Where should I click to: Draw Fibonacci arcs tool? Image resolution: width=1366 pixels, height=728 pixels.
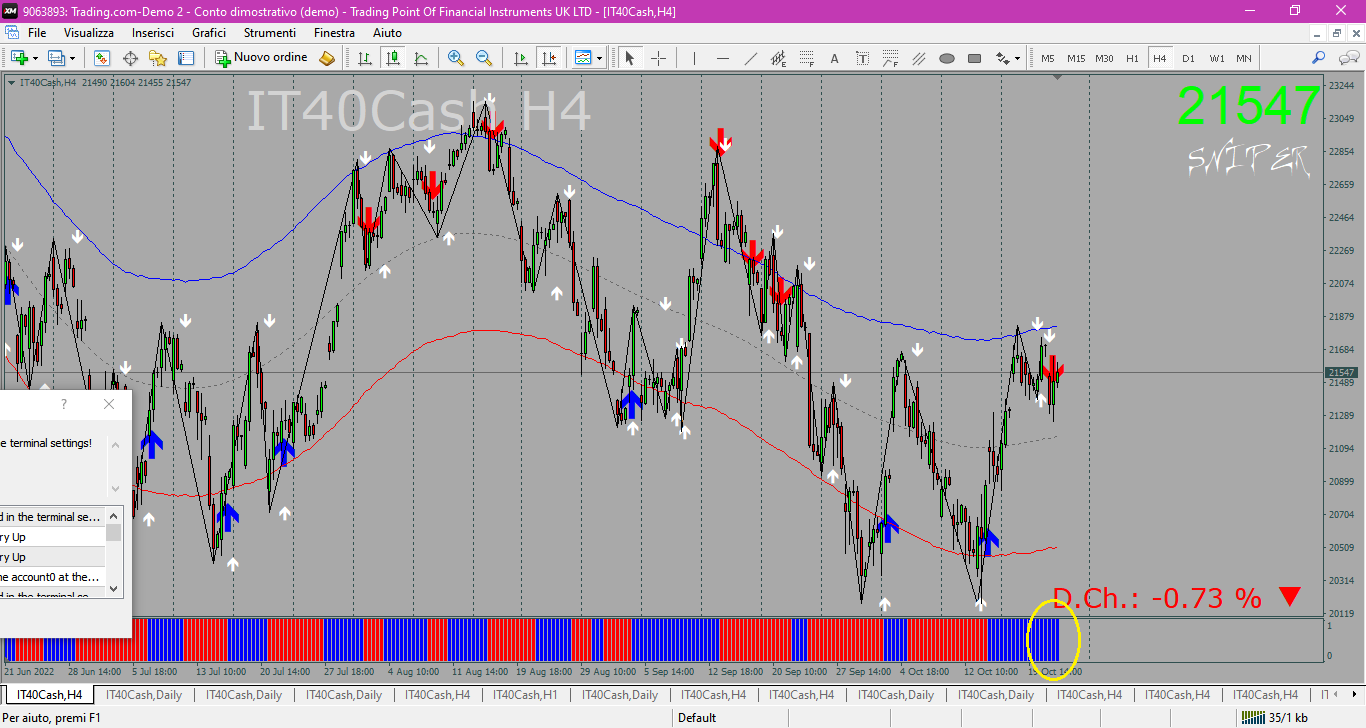click(891, 58)
